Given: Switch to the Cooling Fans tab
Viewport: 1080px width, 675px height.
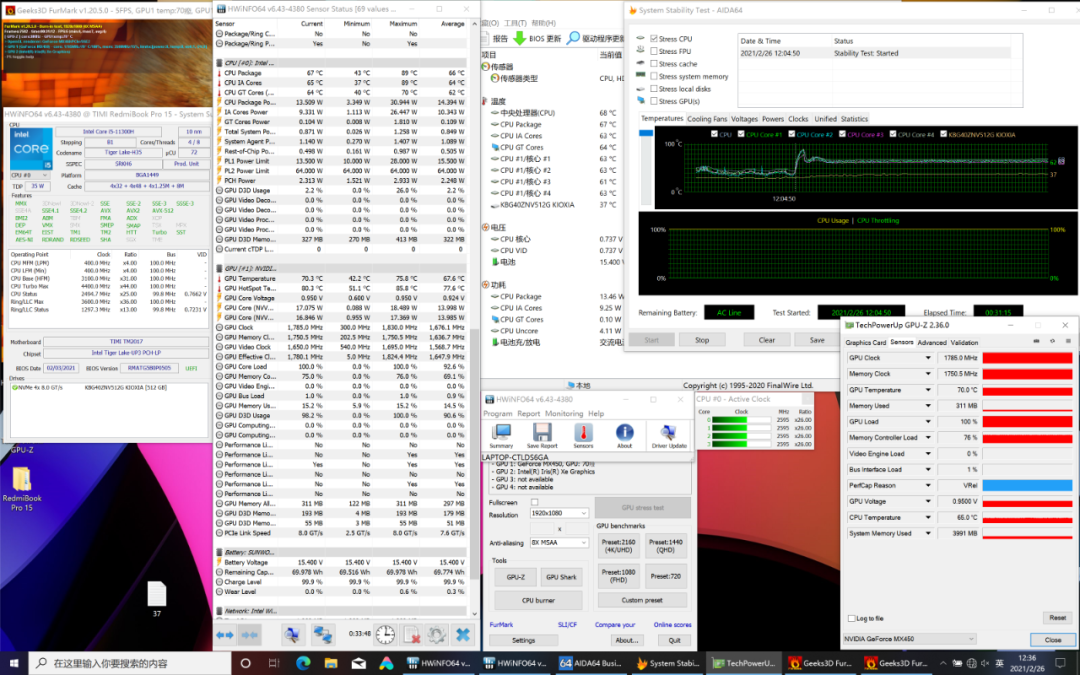Looking at the screenshot, I should (x=707, y=119).
